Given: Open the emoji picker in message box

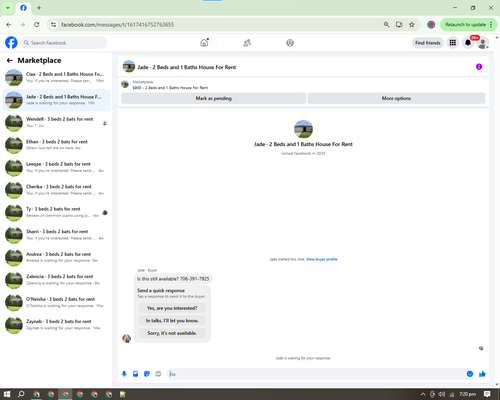Looking at the screenshot, I should [x=470, y=374].
